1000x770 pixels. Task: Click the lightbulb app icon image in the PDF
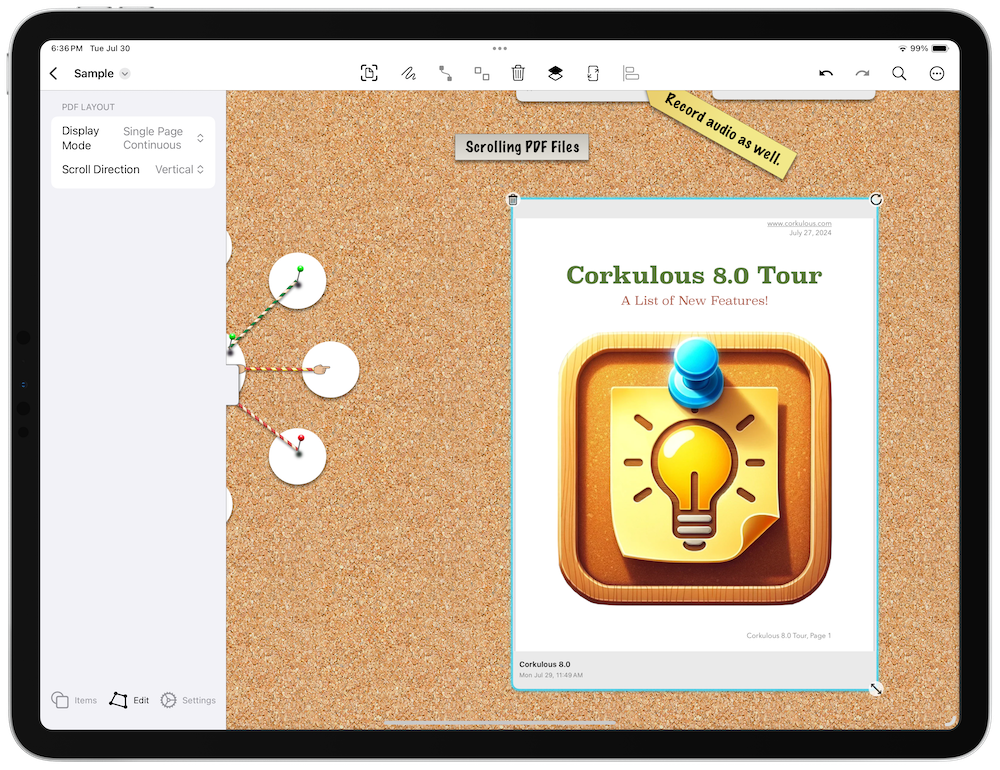(x=695, y=468)
